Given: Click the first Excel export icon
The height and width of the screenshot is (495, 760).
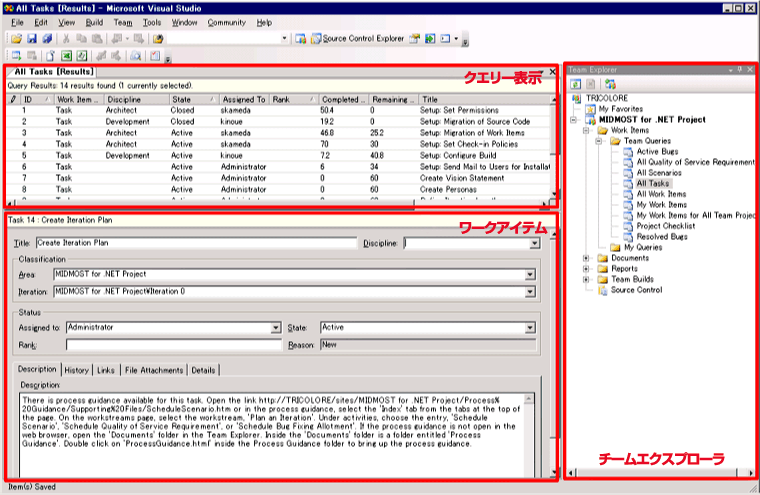Looking at the screenshot, I should click(x=66, y=56).
